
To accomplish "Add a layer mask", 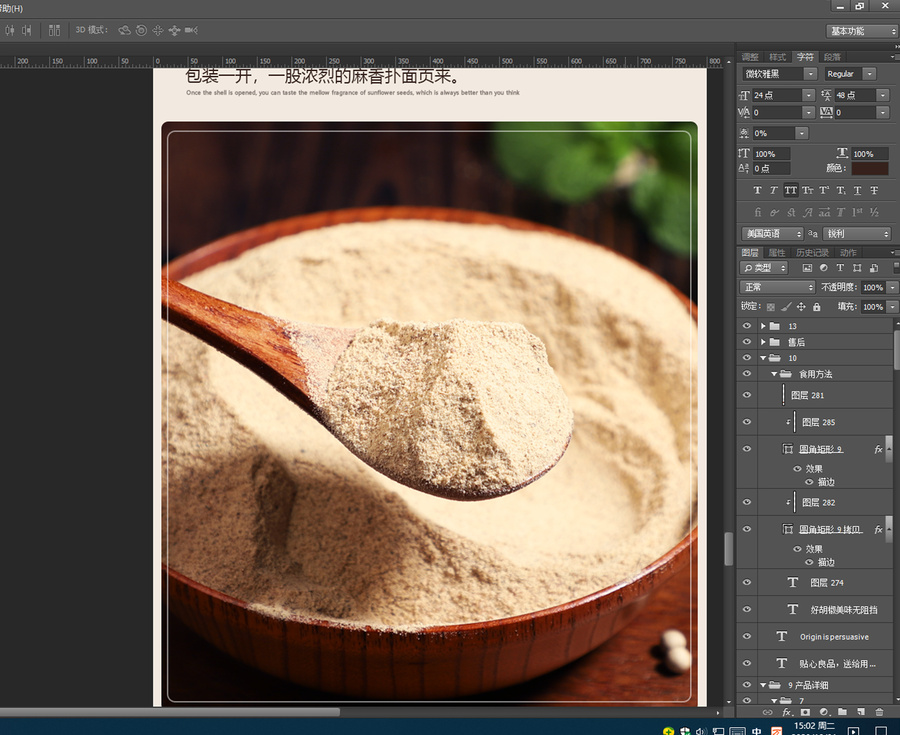I will click(x=805, y=712).
